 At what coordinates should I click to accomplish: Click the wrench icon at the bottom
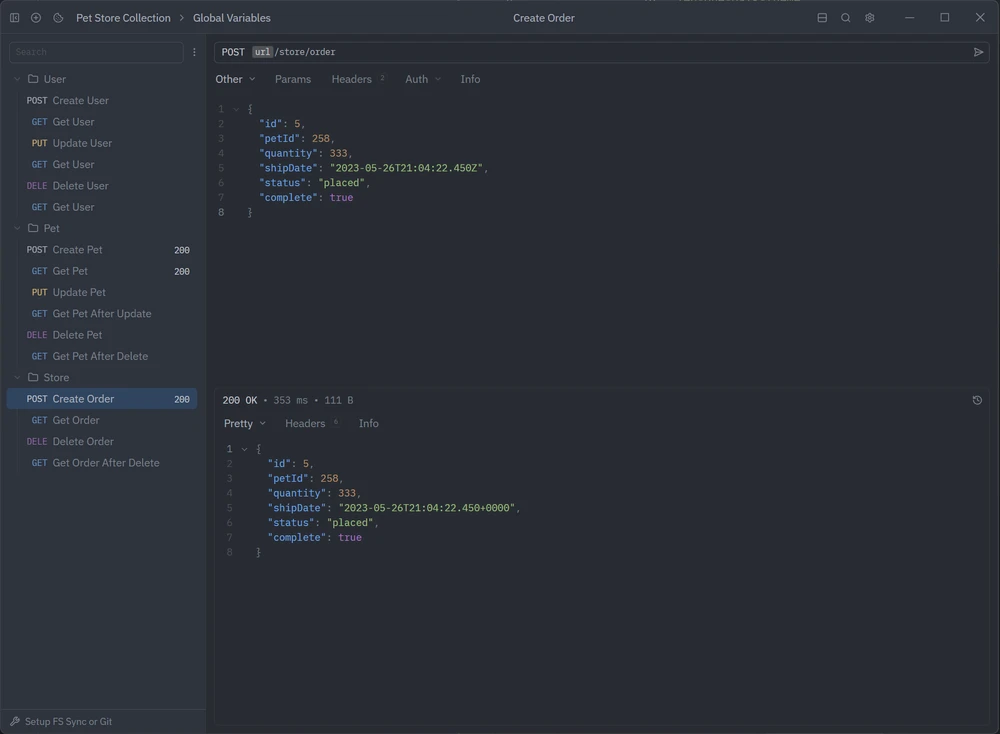[15, 721]
